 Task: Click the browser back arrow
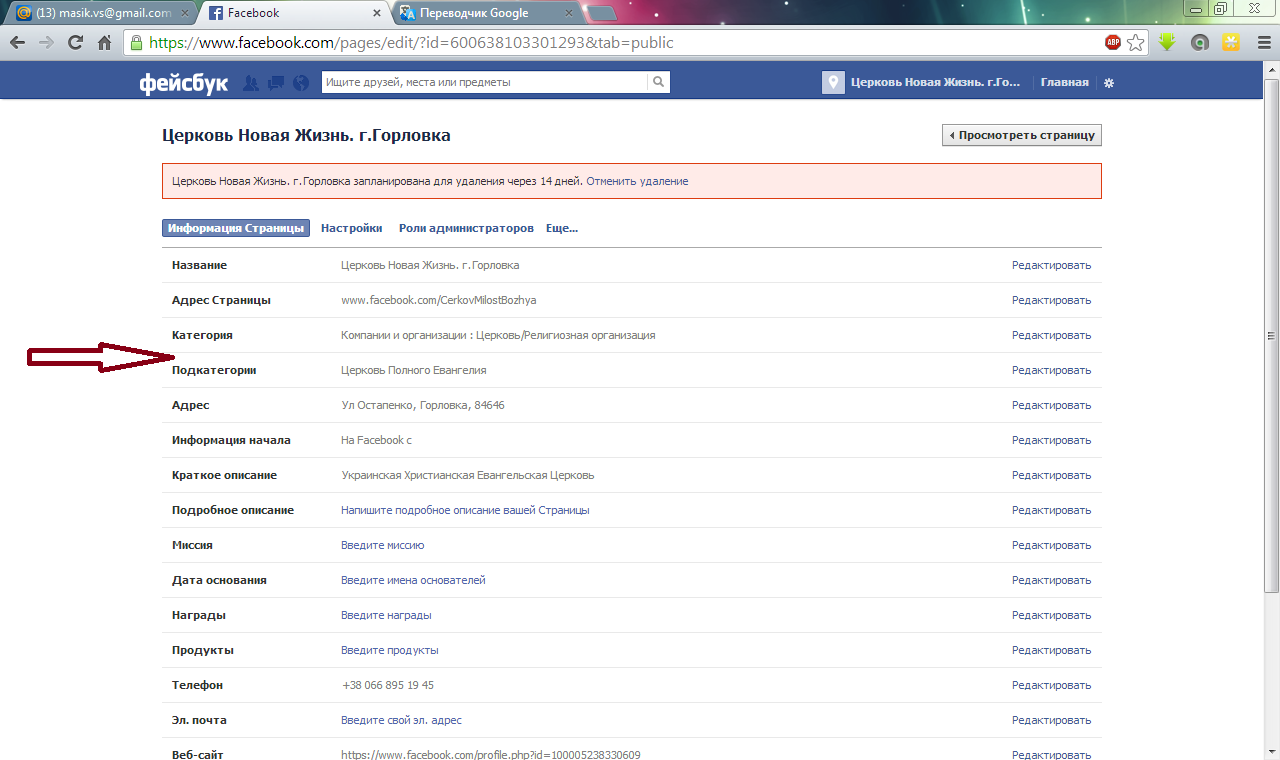point(17,43)
